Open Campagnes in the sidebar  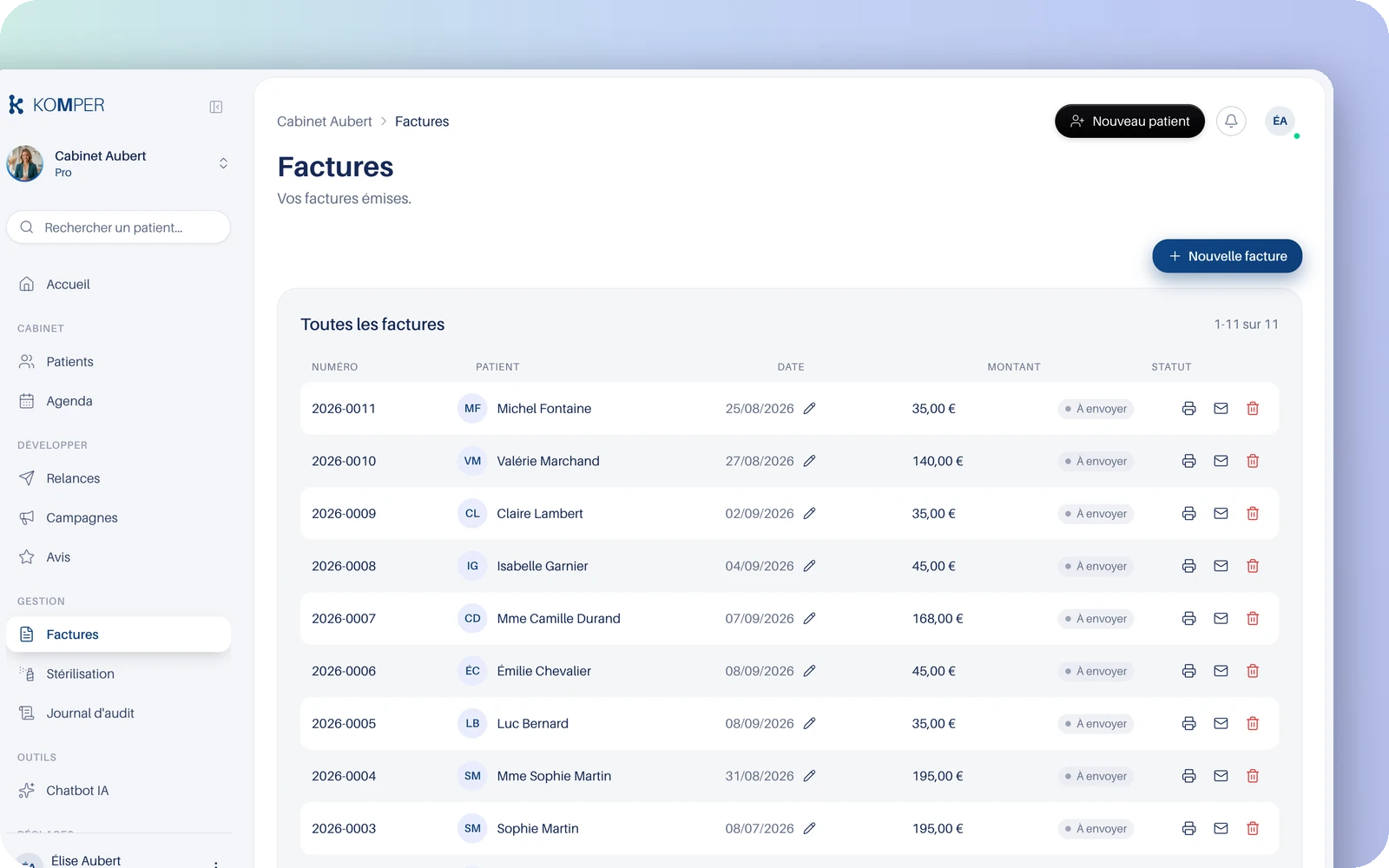(118, 518)
